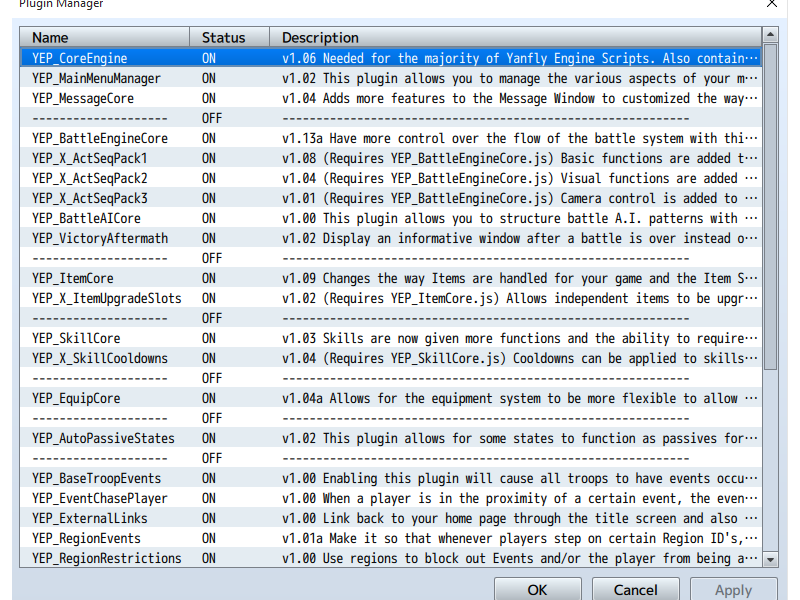Click the OK button
800x600 pixels.
(537, 589)
